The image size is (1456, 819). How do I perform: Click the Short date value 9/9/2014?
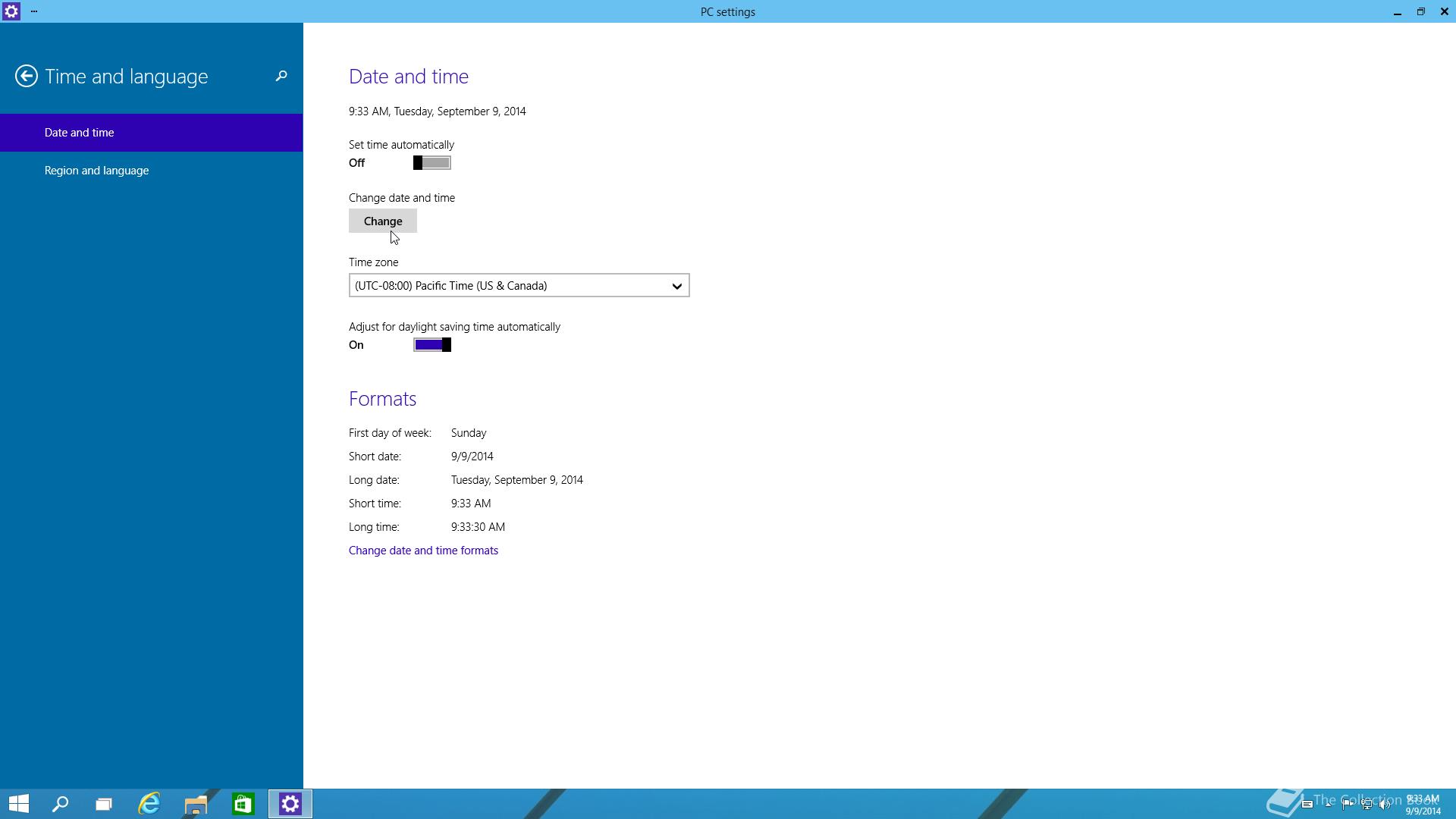pyautogui.click(x=472, y=457)
